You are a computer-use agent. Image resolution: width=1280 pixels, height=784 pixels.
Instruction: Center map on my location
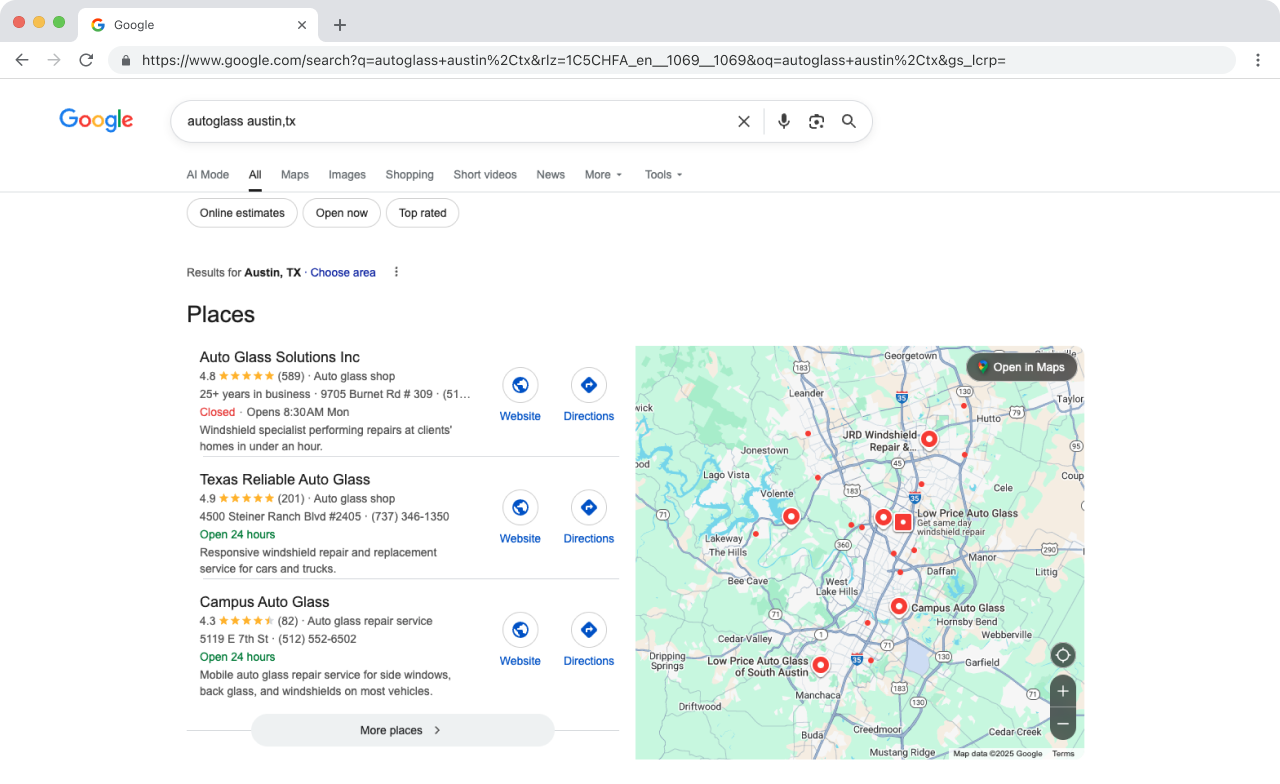(1063, 656)
